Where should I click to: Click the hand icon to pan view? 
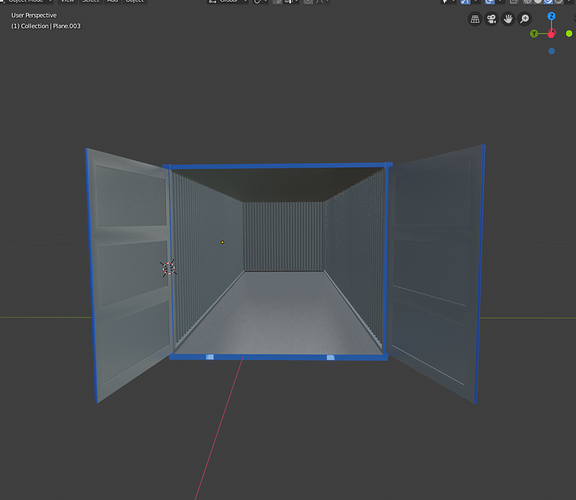pyautogui.click(x=508, y=19)
